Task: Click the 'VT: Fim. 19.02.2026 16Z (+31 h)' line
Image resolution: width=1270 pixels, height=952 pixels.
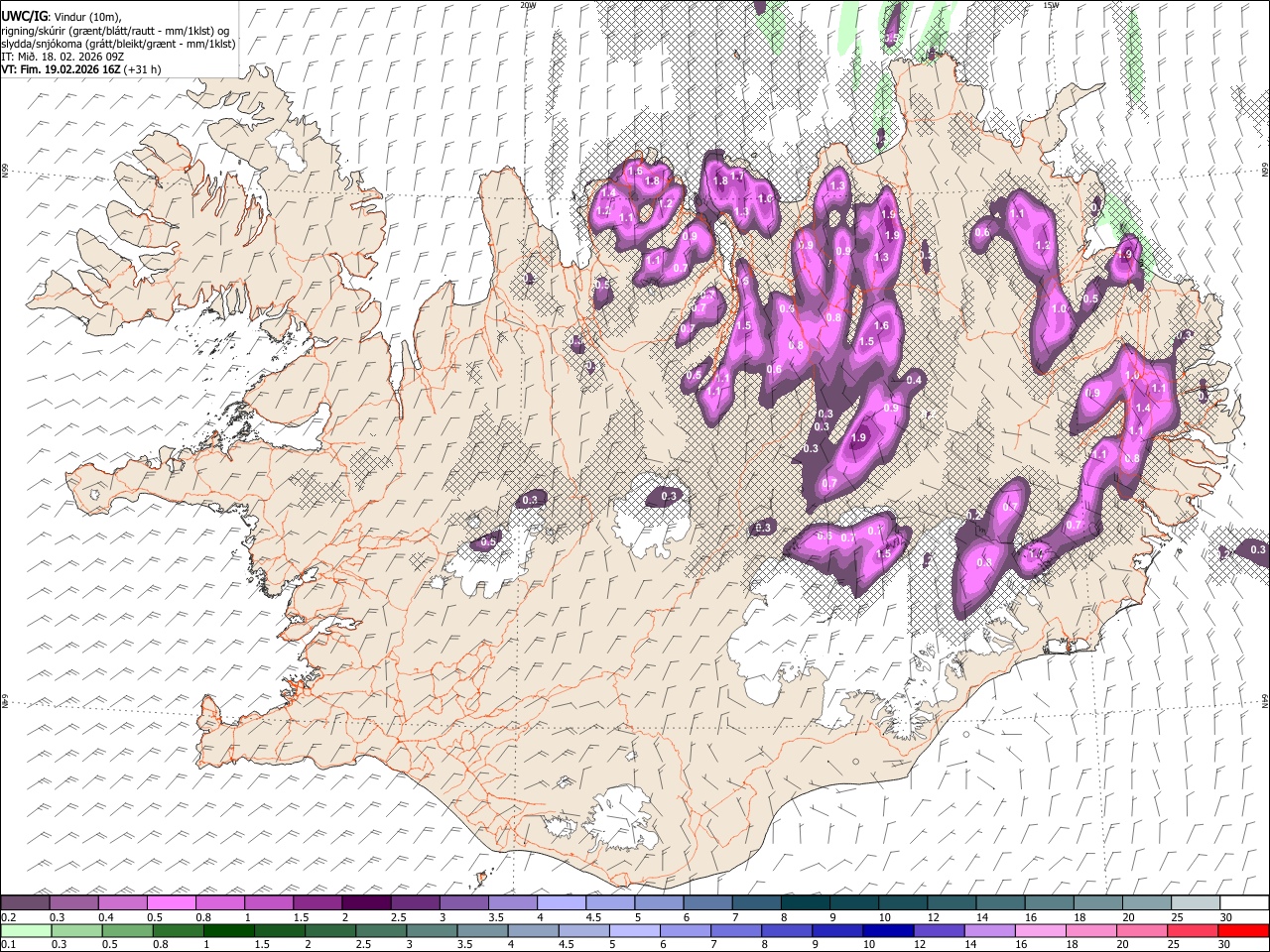Action: point(81,69)
